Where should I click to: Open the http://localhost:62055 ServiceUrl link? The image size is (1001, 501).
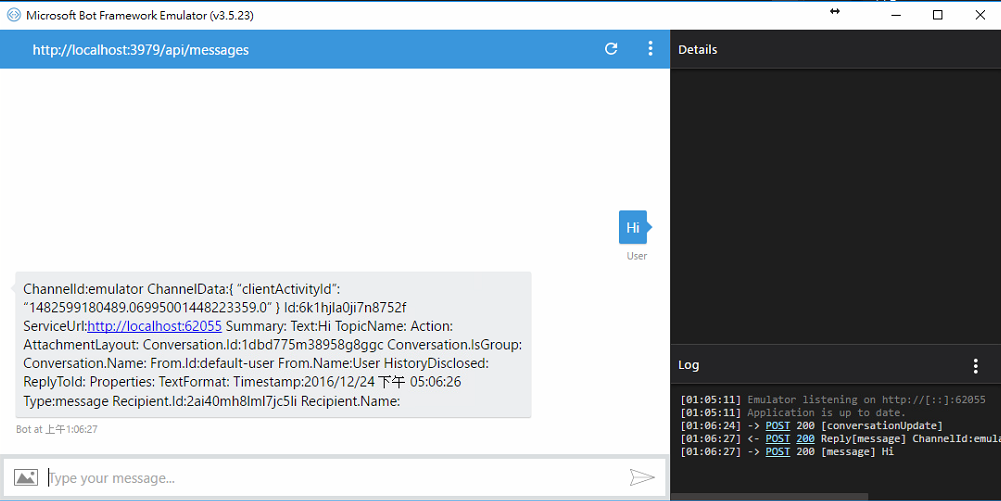click(x=154, y=326)
